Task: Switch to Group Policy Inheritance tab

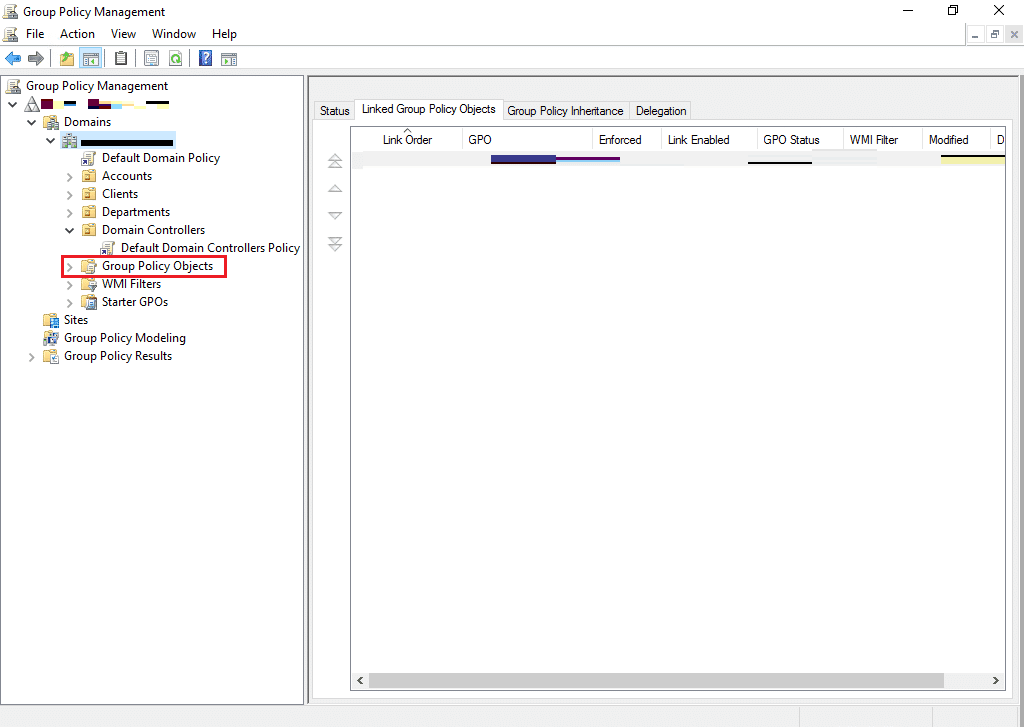Action: [566, 111]
